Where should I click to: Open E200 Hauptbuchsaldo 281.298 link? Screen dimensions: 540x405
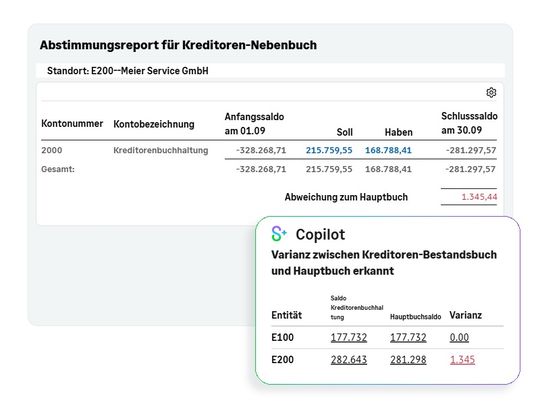408,360
